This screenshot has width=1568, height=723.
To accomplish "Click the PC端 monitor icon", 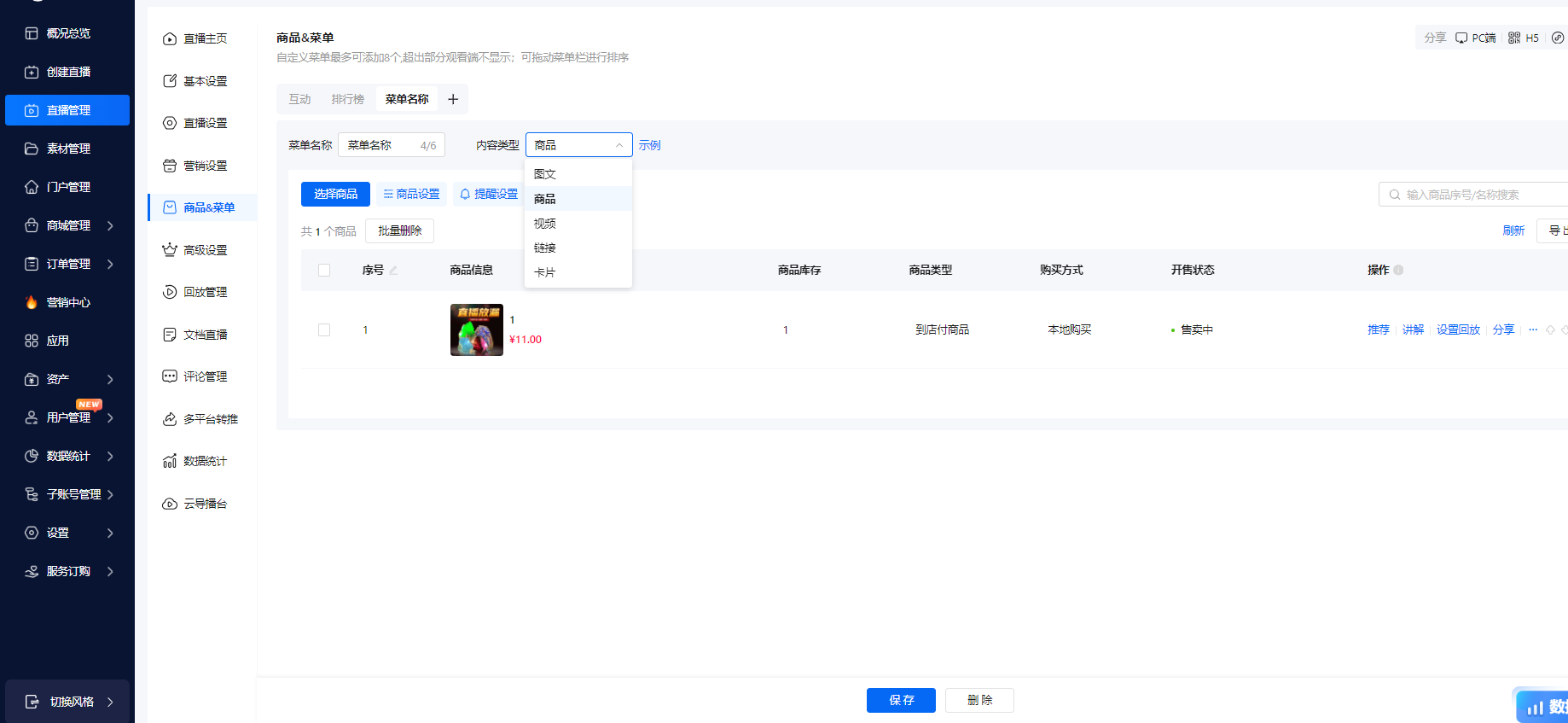I will pos(1461,38).
